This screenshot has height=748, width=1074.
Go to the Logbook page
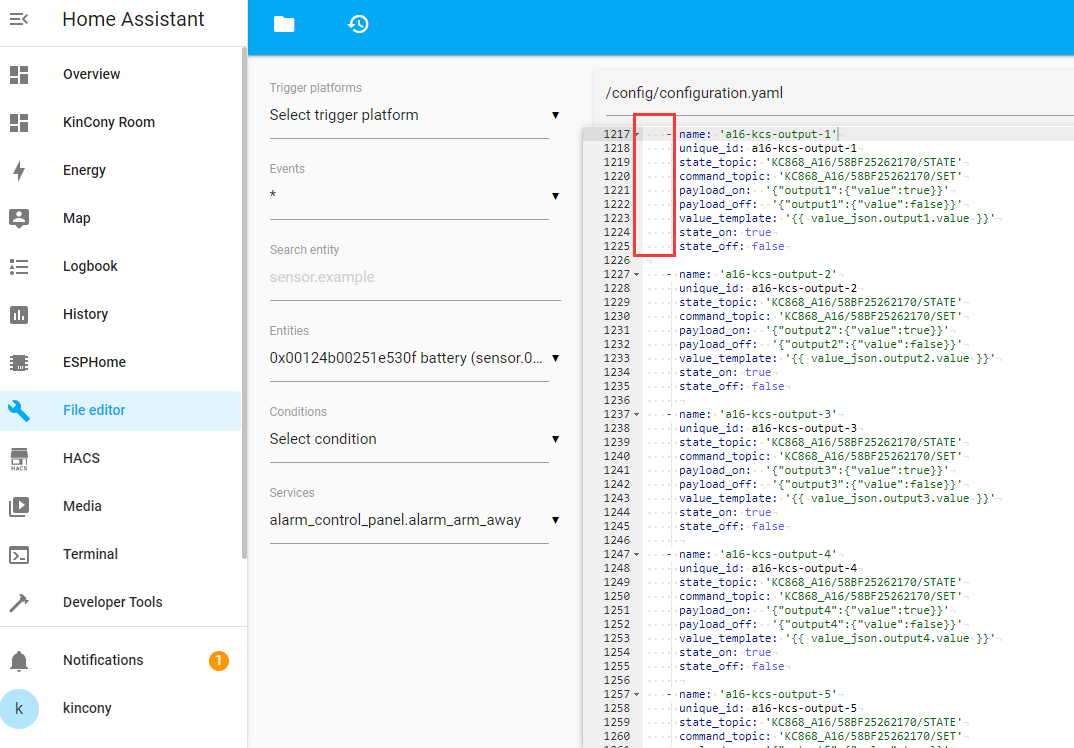tap(90, 266)
